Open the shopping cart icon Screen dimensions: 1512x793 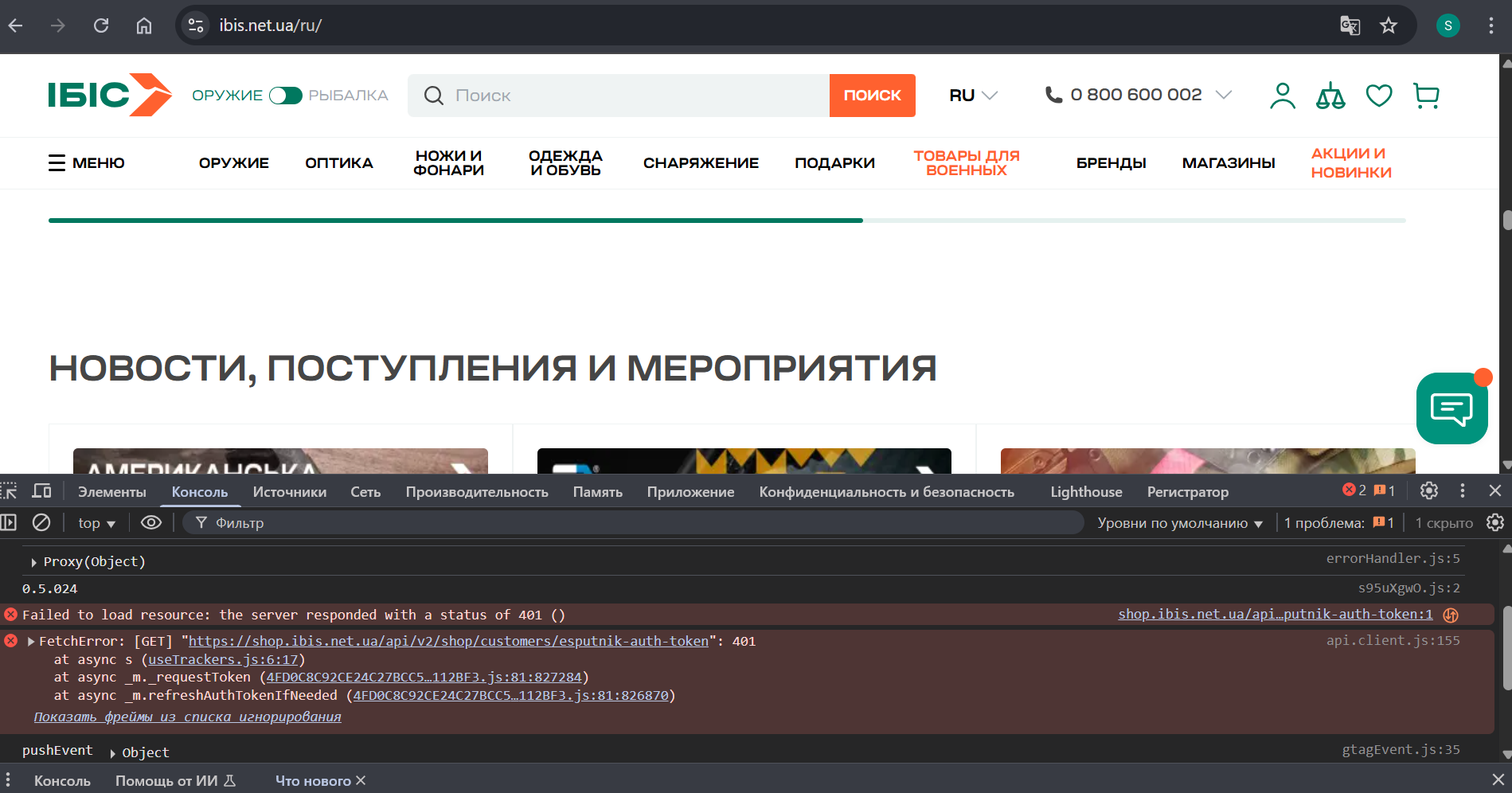tap(1426, 96)
